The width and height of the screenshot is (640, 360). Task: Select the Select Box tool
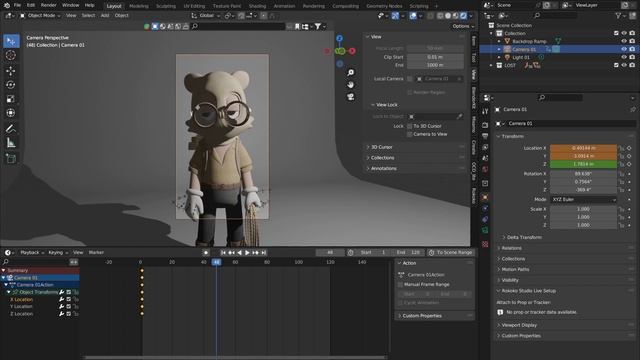pyautogui.click(x=11, y=41)
